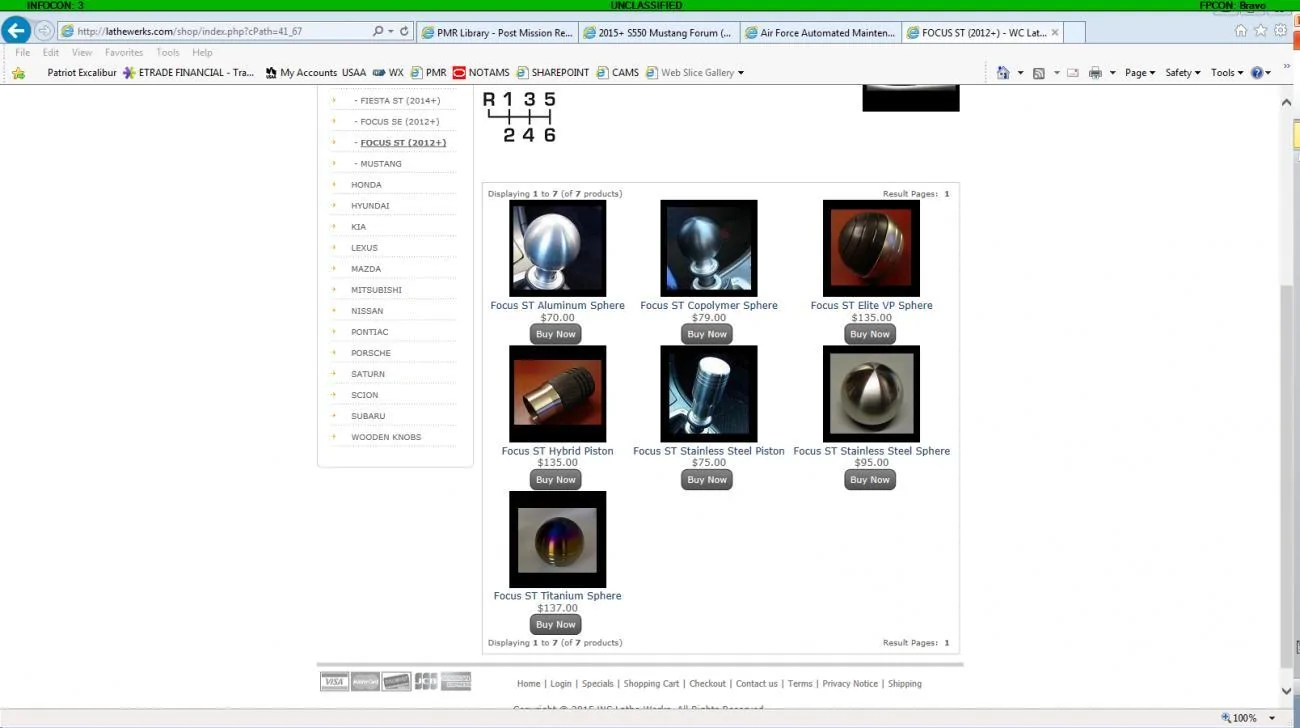The image size is (1300, 728).
Task: Open the NOTAMS favorite link
Action: click(481, 73)
